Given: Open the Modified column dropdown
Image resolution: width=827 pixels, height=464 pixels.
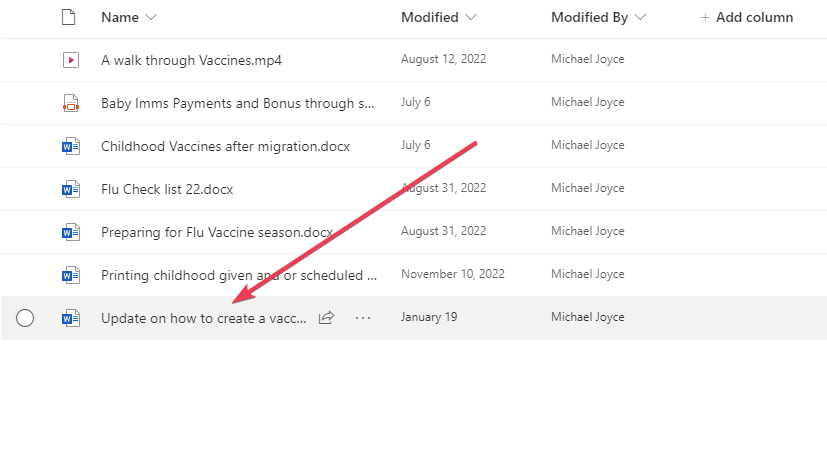Looking at the screenshot, I should pos(471,17).
